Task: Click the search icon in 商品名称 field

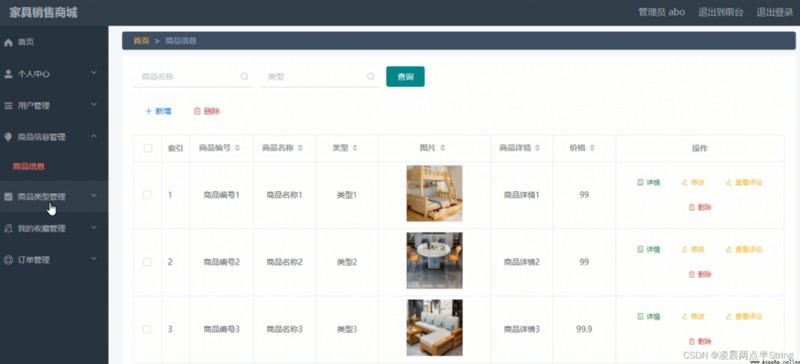Action: 244,77
